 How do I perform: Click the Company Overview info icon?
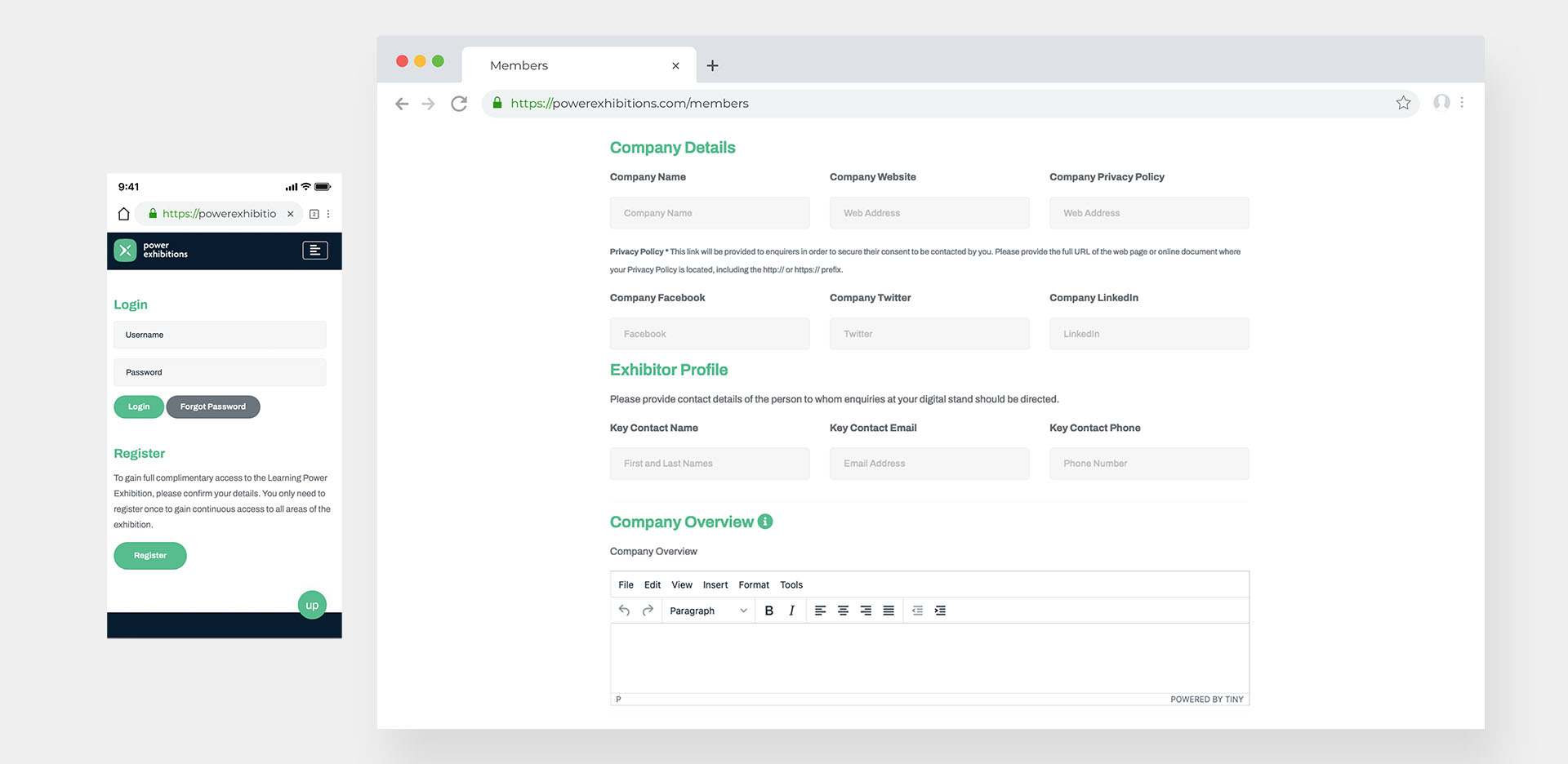point(765,522)
